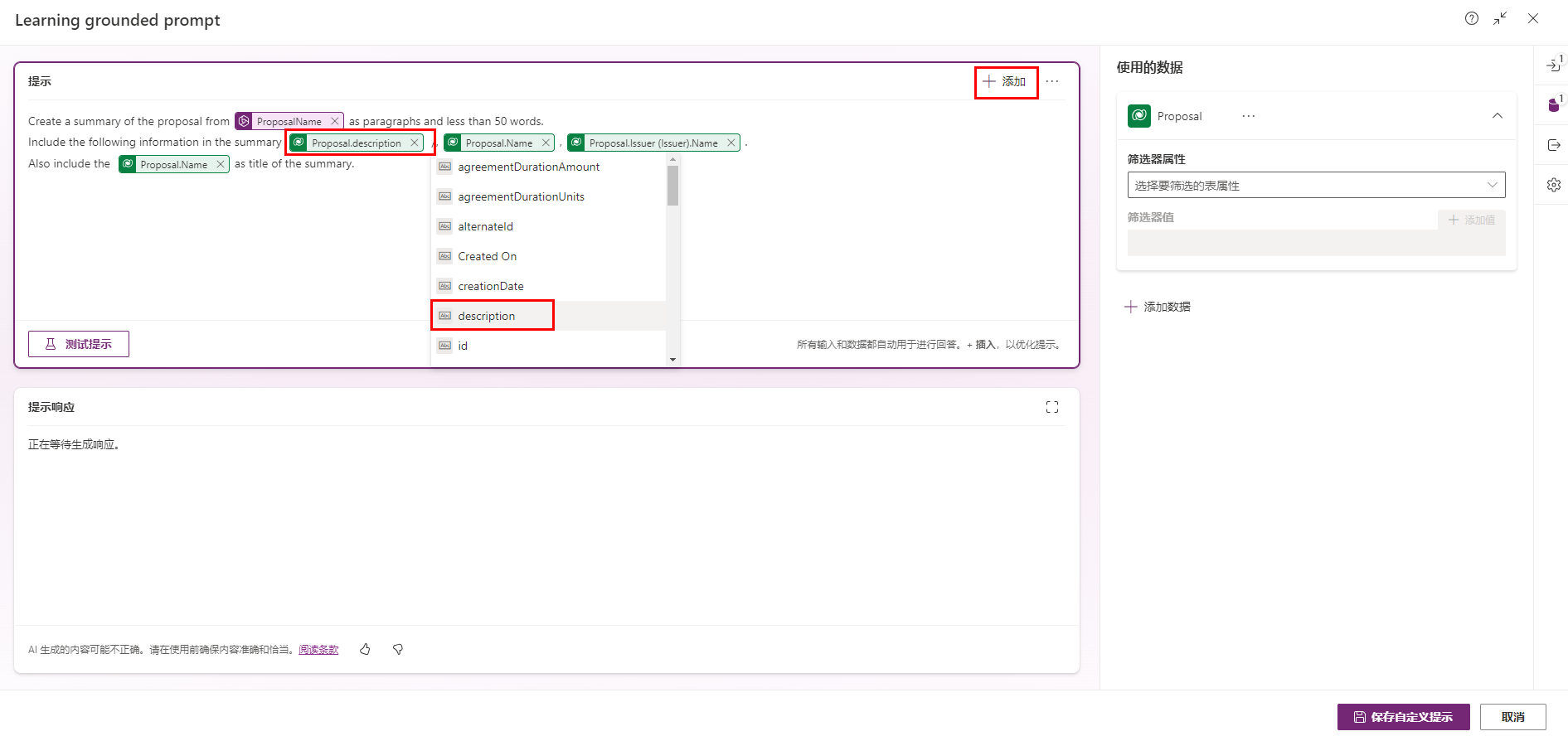1568x741 pixels.
Task: Collapse the Proposal data card chevron
Action: click(x=1498, y=116)
